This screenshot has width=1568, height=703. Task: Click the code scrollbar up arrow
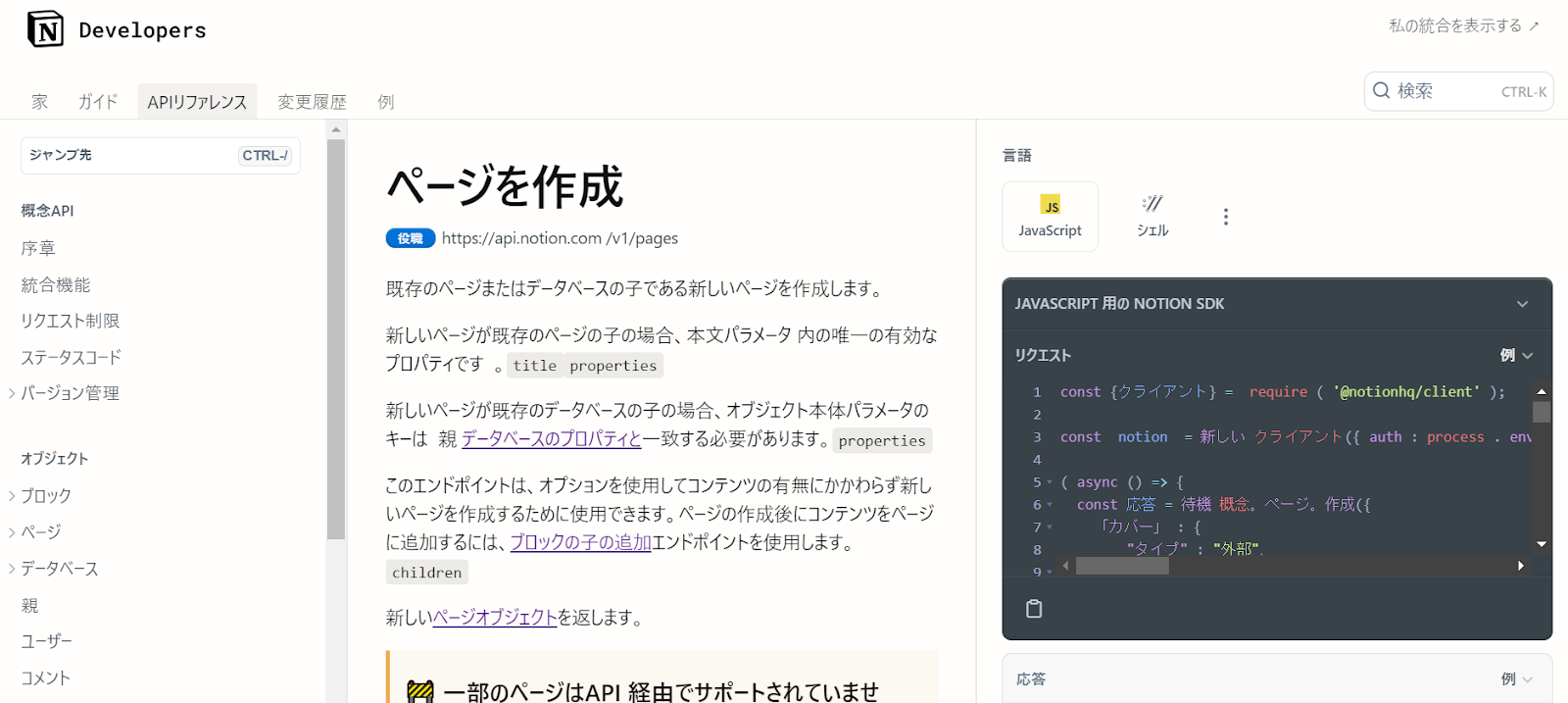1542,391
